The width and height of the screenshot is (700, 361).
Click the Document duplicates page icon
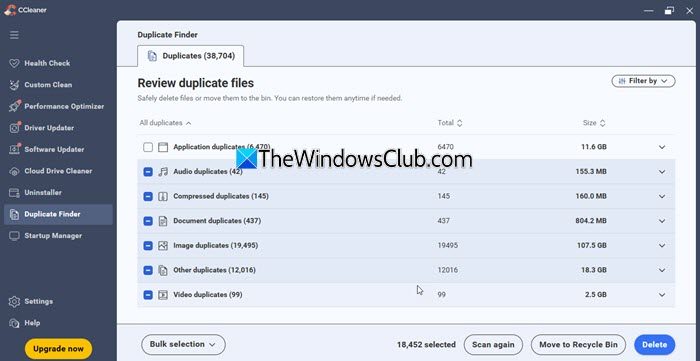click(x=163, y=221)
